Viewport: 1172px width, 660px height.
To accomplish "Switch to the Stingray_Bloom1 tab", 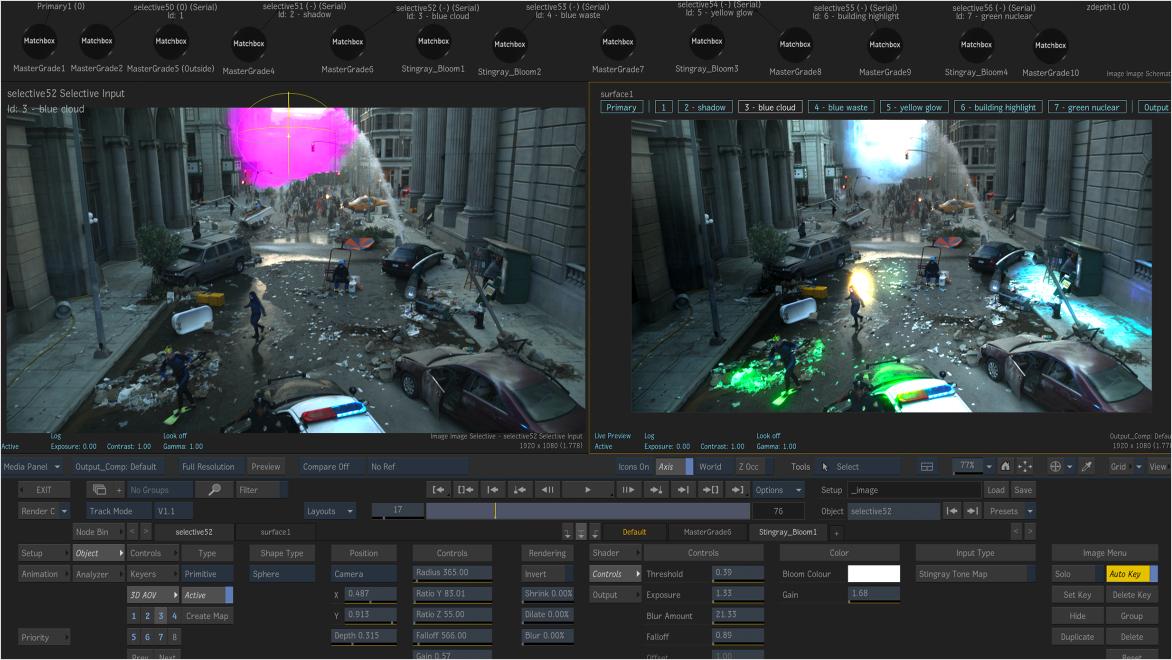I will (x=788, y=532).
